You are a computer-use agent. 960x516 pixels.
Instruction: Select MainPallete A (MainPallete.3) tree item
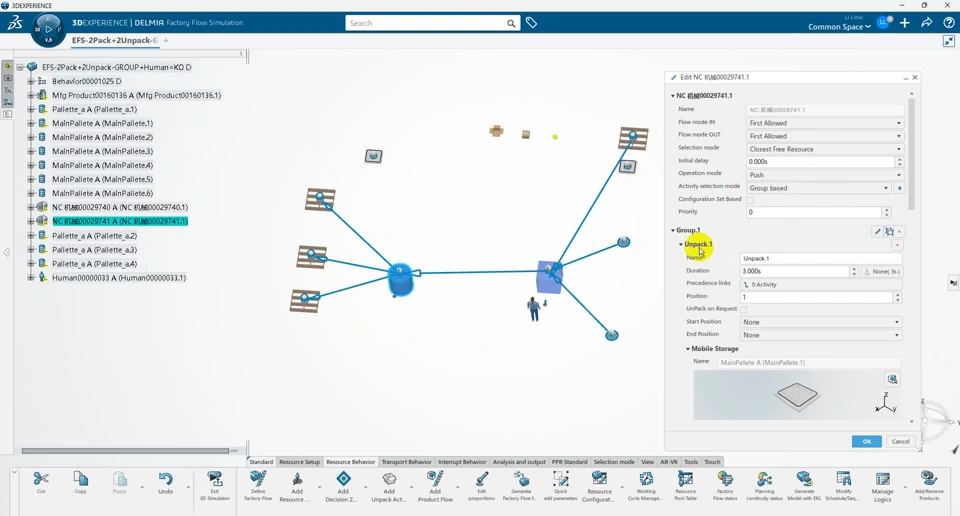(102, 151)
